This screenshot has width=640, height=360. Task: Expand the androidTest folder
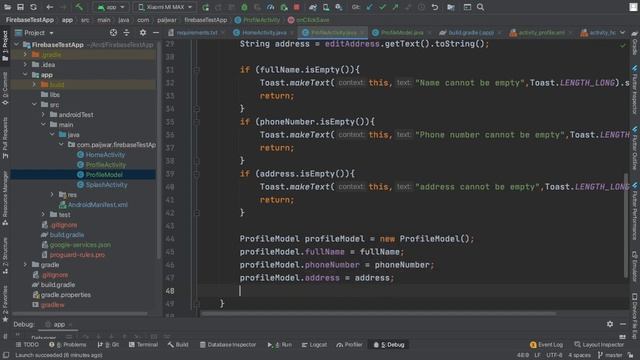coord(43,115)
